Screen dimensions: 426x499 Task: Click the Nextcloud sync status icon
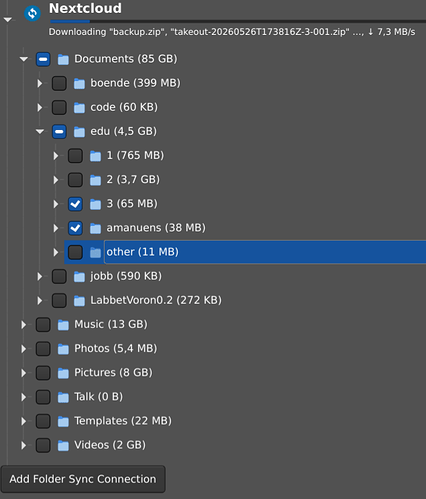[32, 13]
